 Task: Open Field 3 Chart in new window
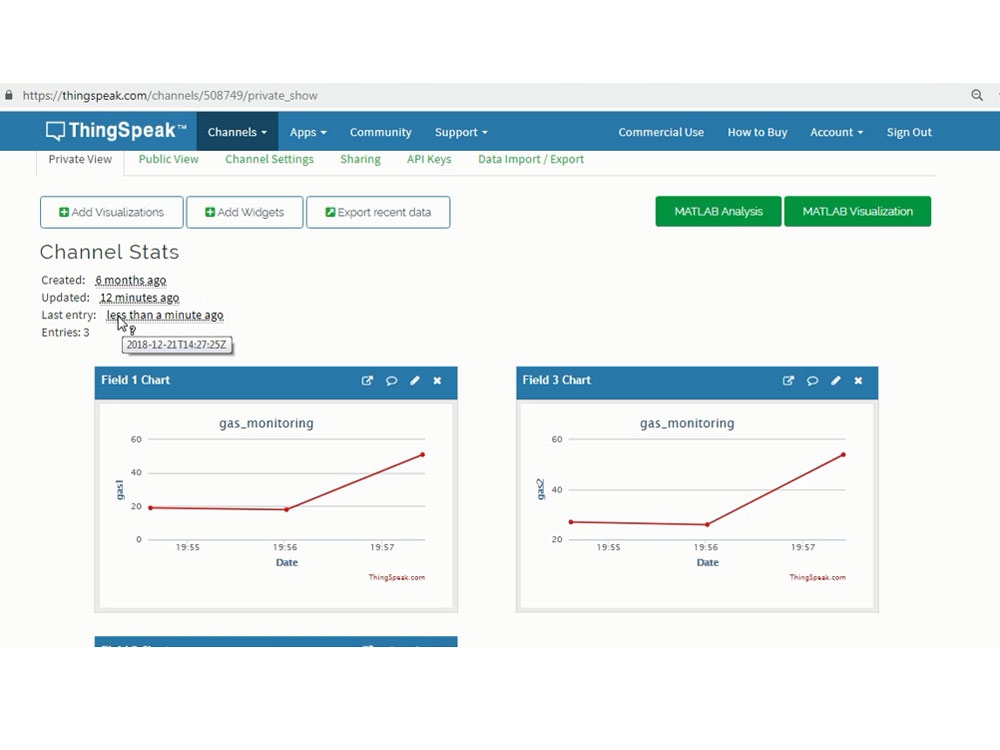pyautogui.click(x=788, y=380)
